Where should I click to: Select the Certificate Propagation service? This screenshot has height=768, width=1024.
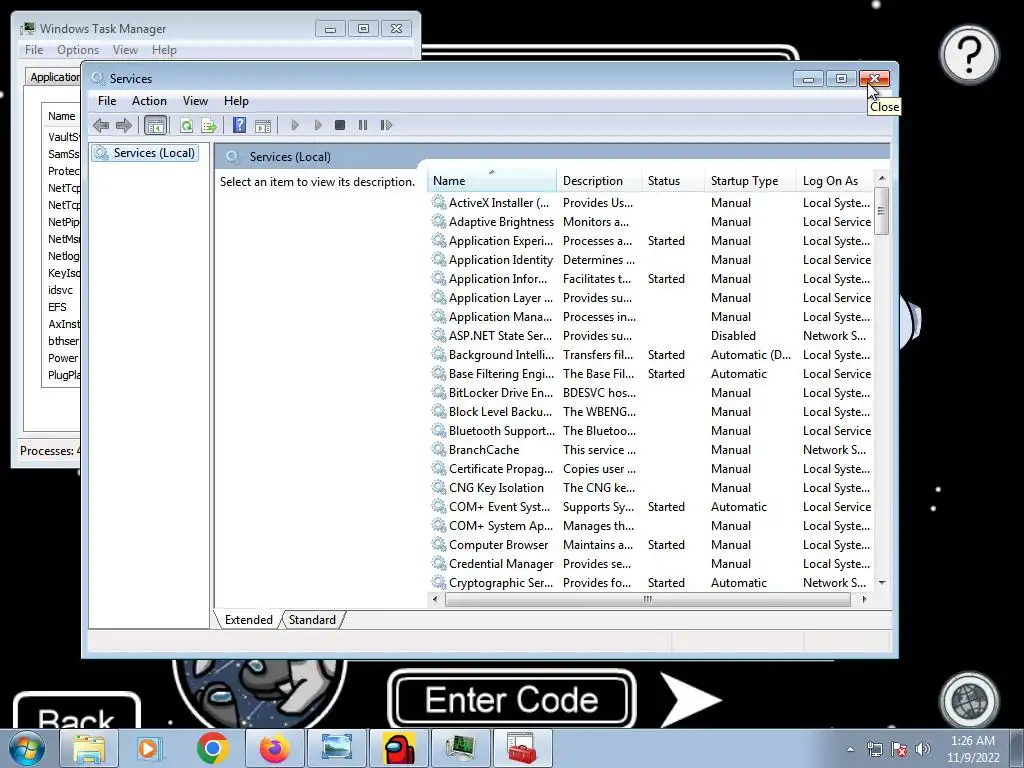[651, 468]
